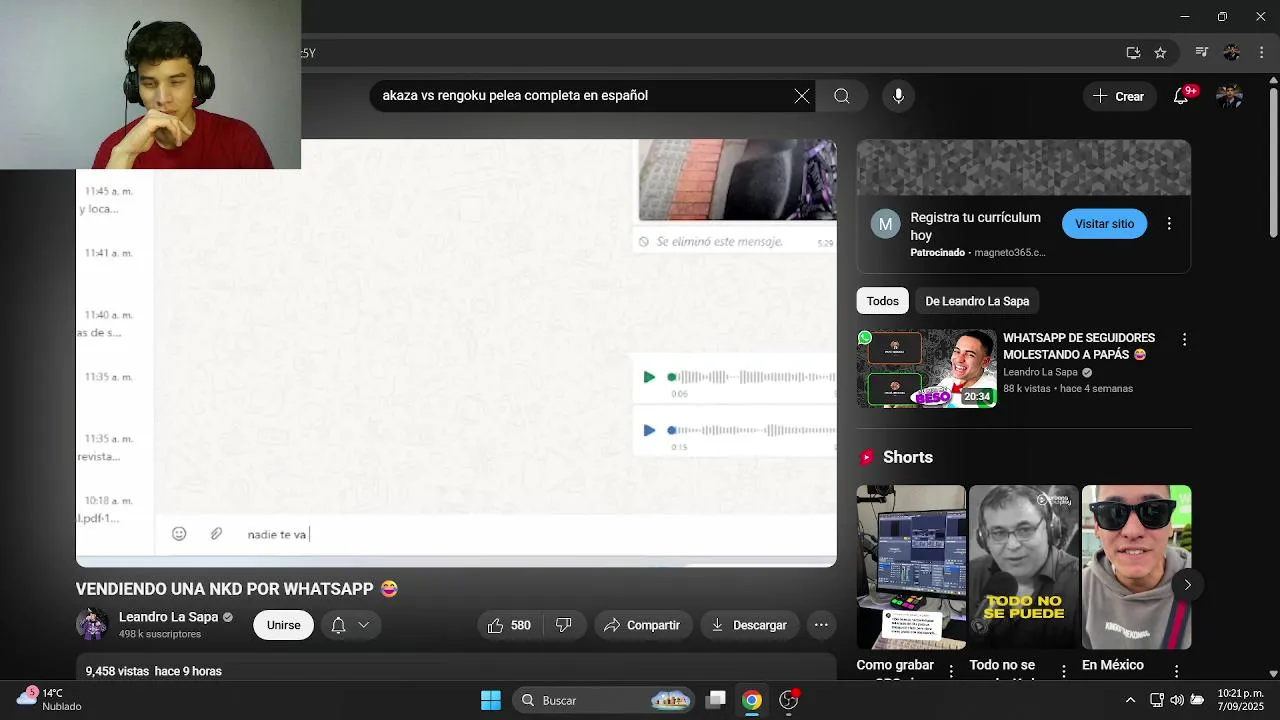Image resolution: width=1280 pixels, height=720 pixels.
Task: Click install app icon in address bar
Action: [x=1133, y=53]
